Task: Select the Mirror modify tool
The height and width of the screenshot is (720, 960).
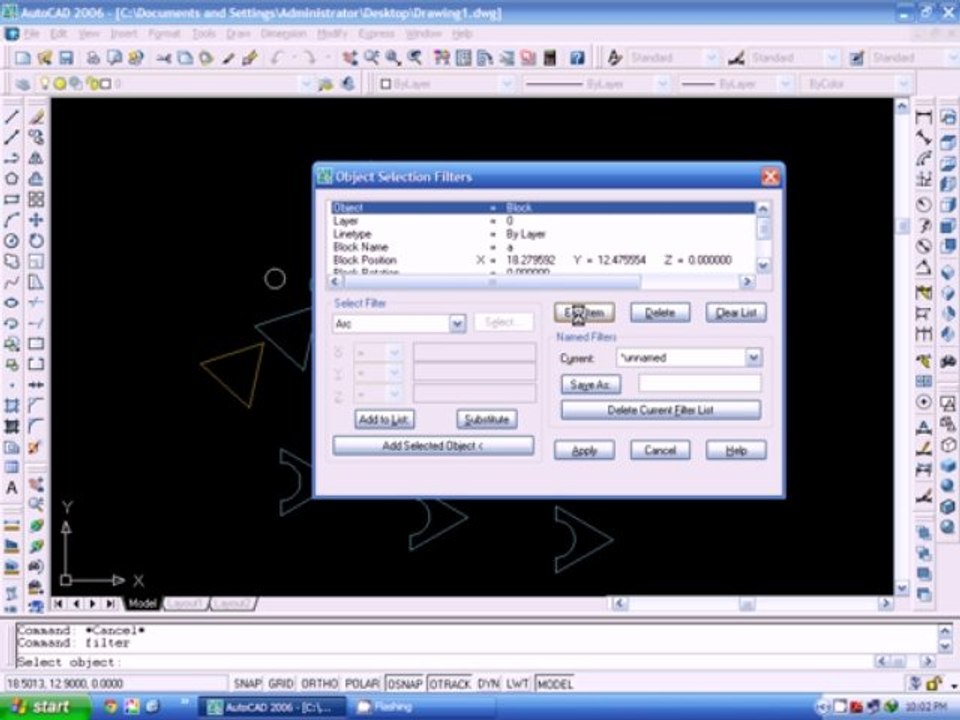Action: (36, 158)
